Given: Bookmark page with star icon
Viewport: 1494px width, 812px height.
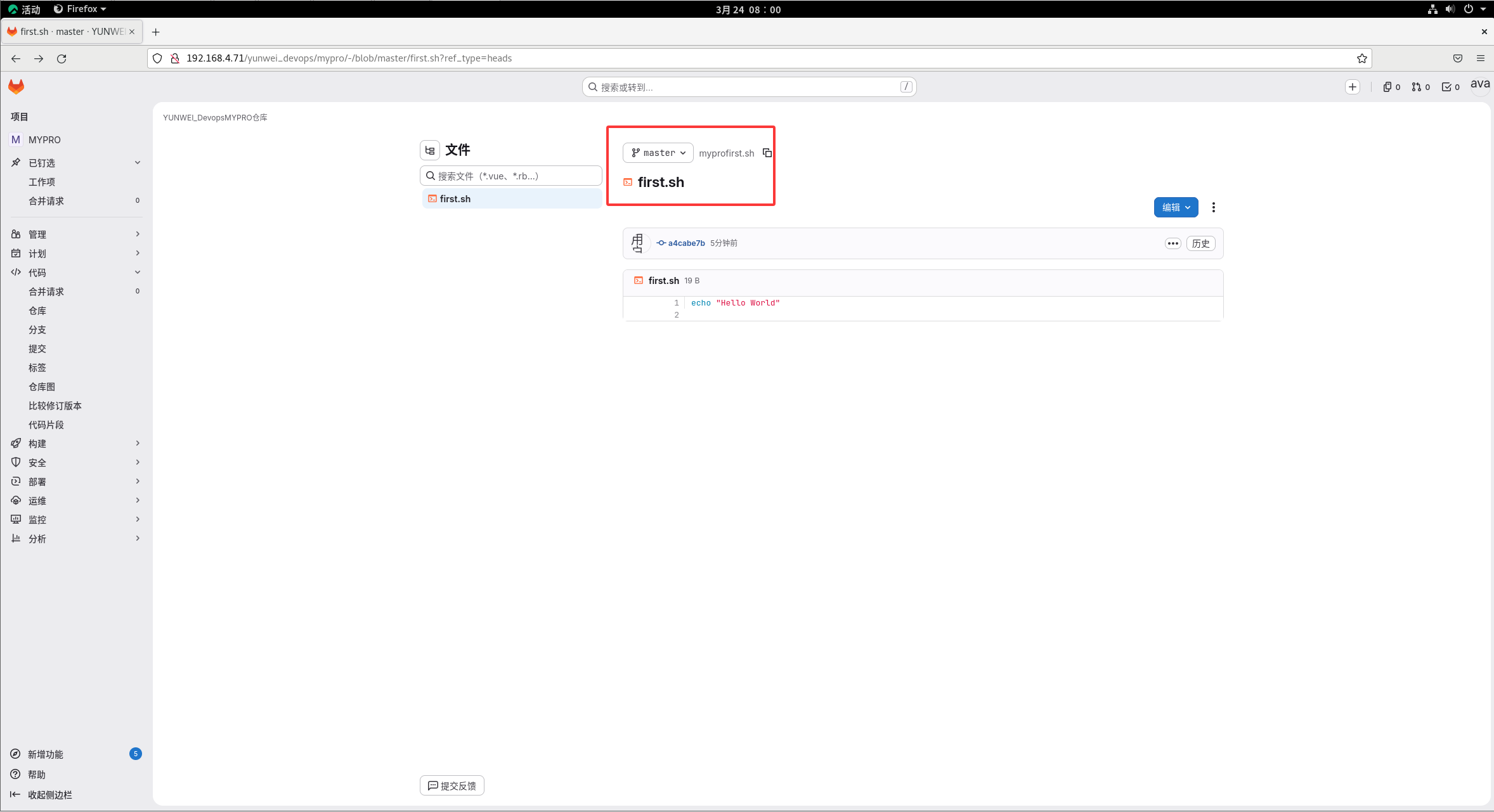Looking at the screenshot, I should click(x=1361, y=58).
